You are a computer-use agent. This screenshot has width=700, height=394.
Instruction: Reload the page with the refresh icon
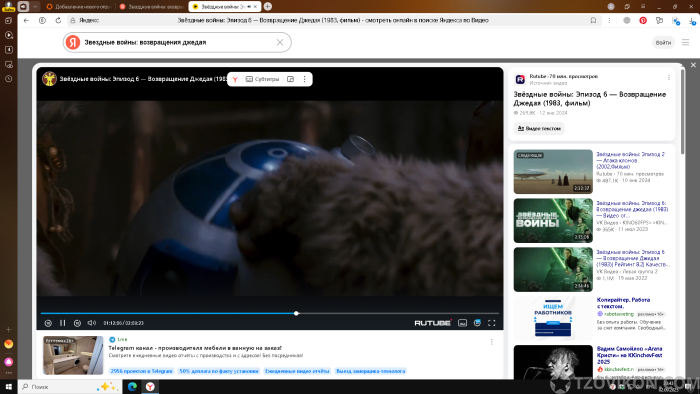coord(58,21)
